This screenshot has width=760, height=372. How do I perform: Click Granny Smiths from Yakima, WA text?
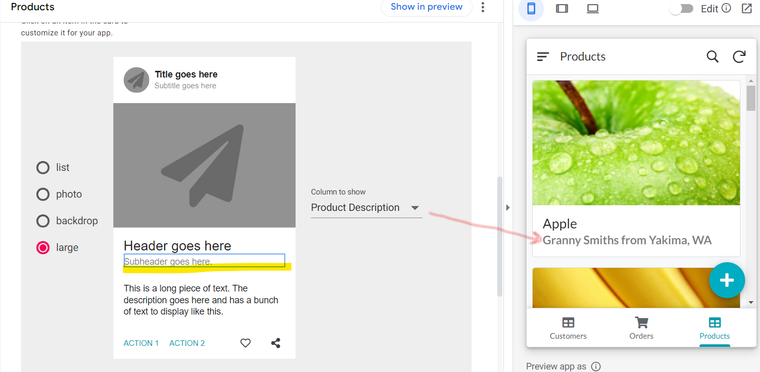pos(627,240)
